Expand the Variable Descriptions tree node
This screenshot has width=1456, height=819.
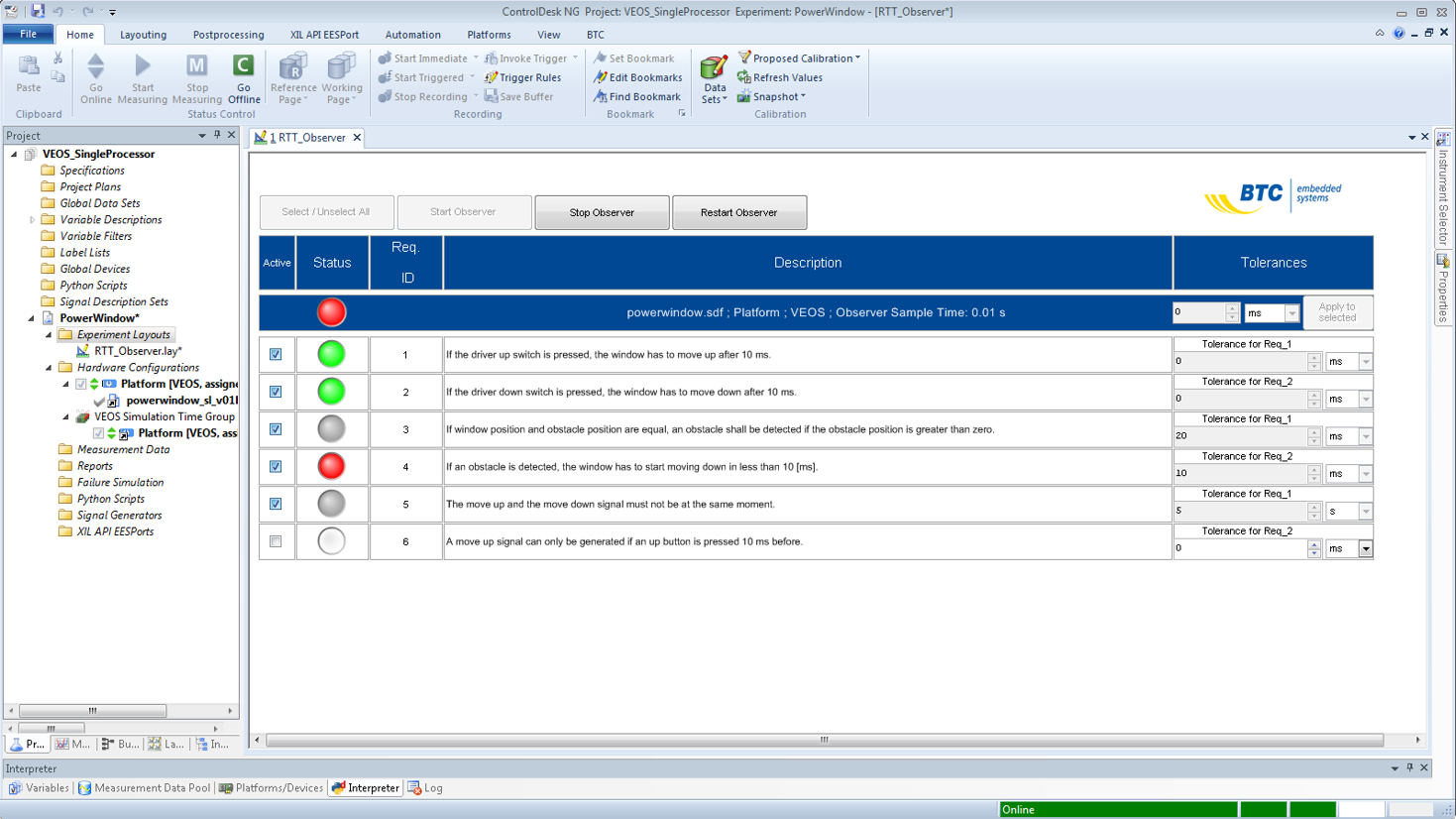(x=32, y=220)
